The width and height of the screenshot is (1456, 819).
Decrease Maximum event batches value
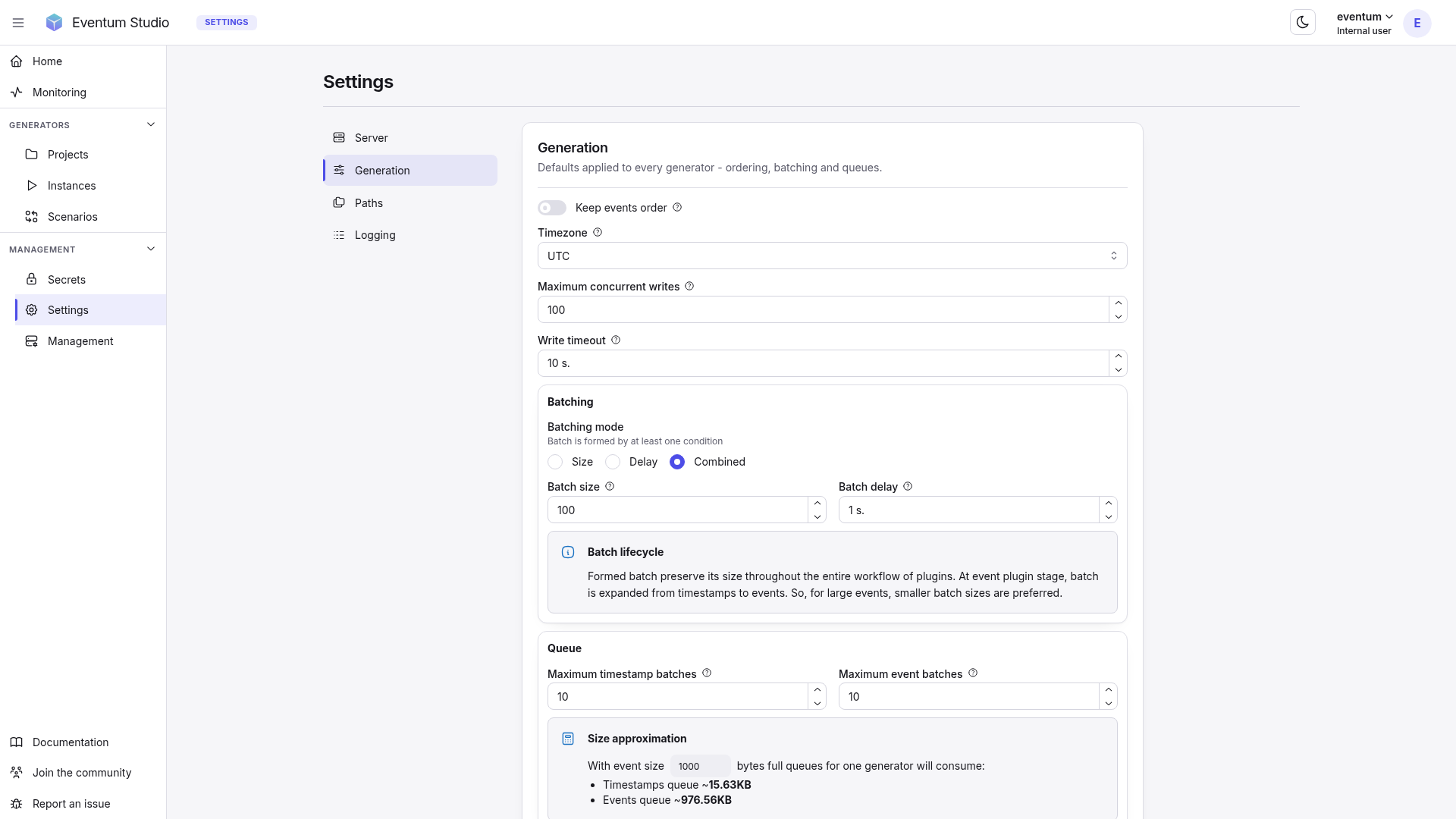click(1109, 703)
